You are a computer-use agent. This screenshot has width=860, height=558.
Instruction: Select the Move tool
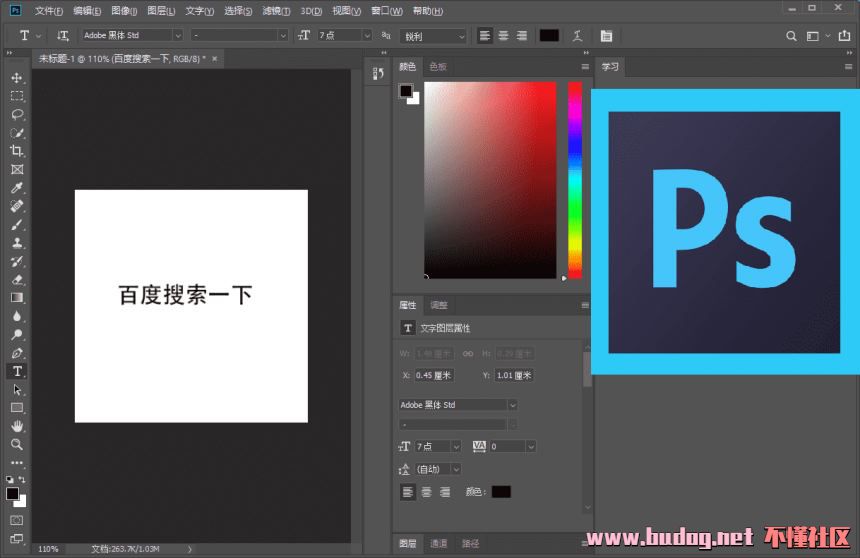pyautogui.click(x=17, y=78)
